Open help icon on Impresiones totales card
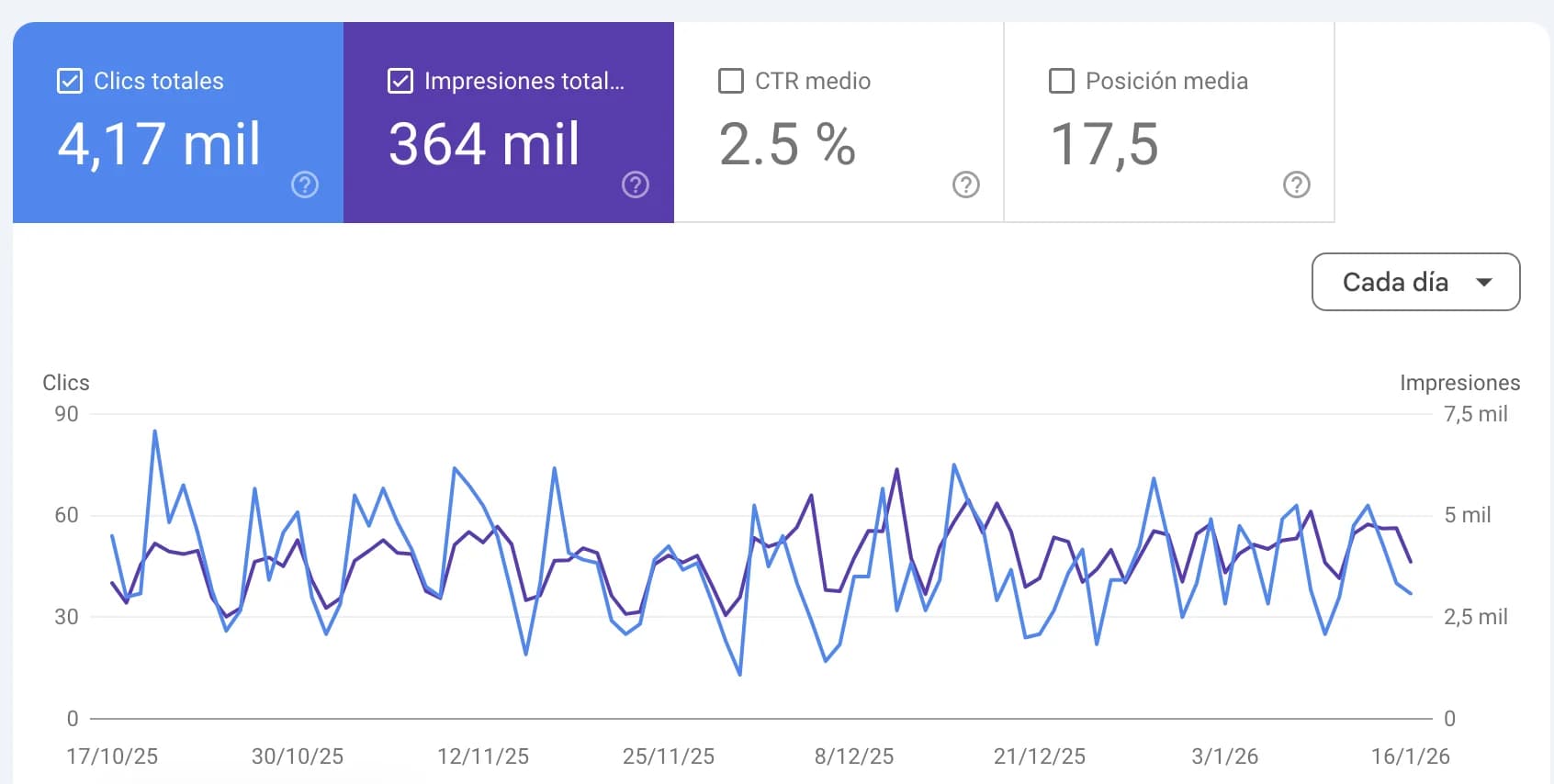The height and width of the screenshot is (784, 1554). 636,185
